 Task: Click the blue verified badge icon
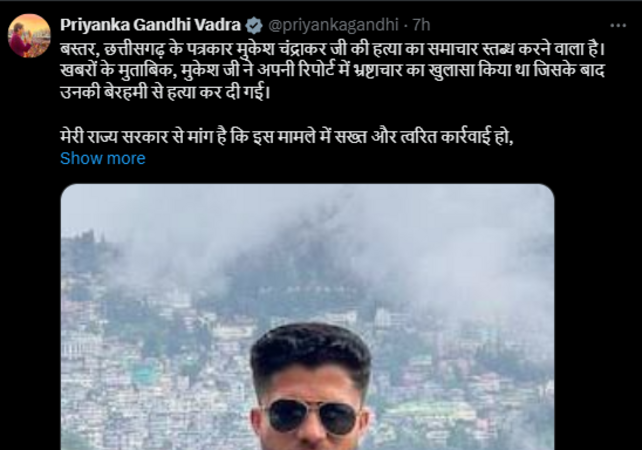tap(254, 25)
